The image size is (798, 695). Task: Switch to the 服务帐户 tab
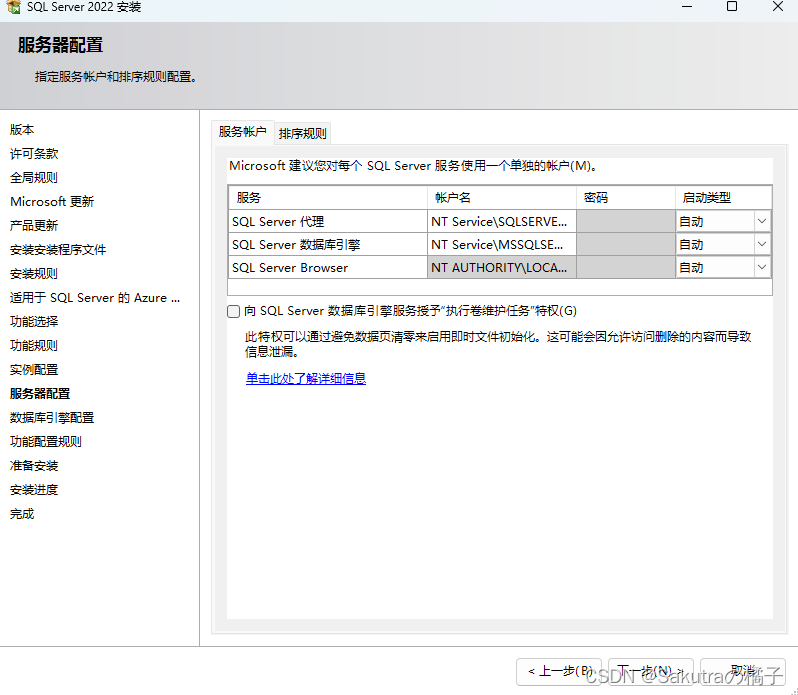click(x=243, y=132)
